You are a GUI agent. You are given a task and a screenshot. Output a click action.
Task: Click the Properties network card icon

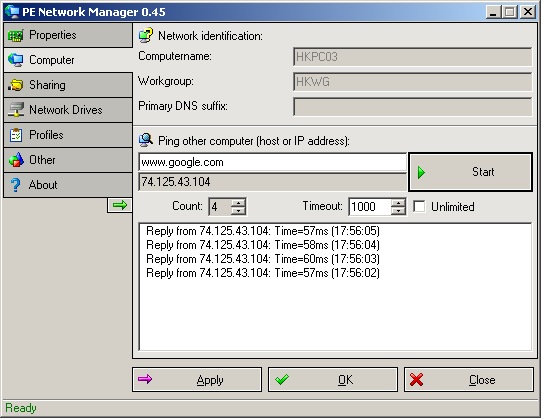16,36
